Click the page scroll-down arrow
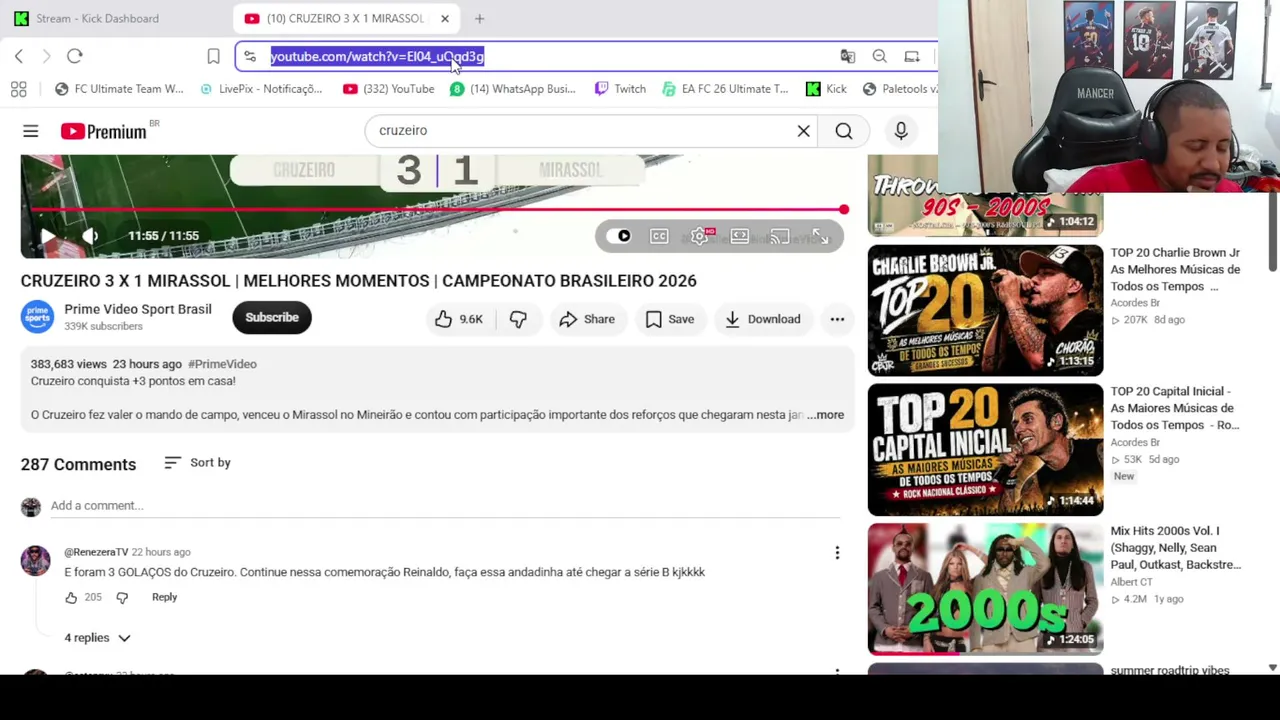Image resolution: width=1280 pixels, height=720 pixels. pyautogui.click(x=1273, y=667)
